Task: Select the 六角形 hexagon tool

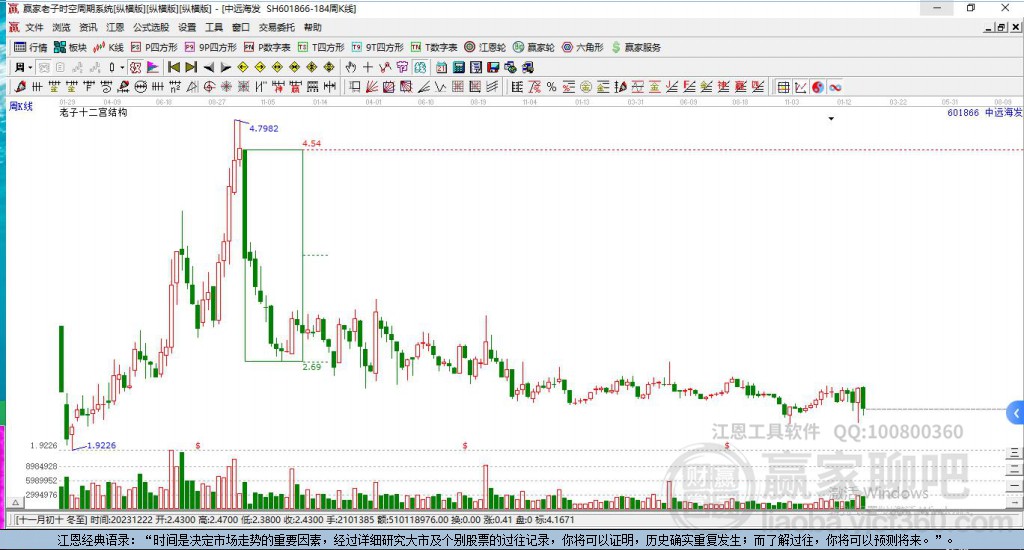Action: tap(583, 47)
